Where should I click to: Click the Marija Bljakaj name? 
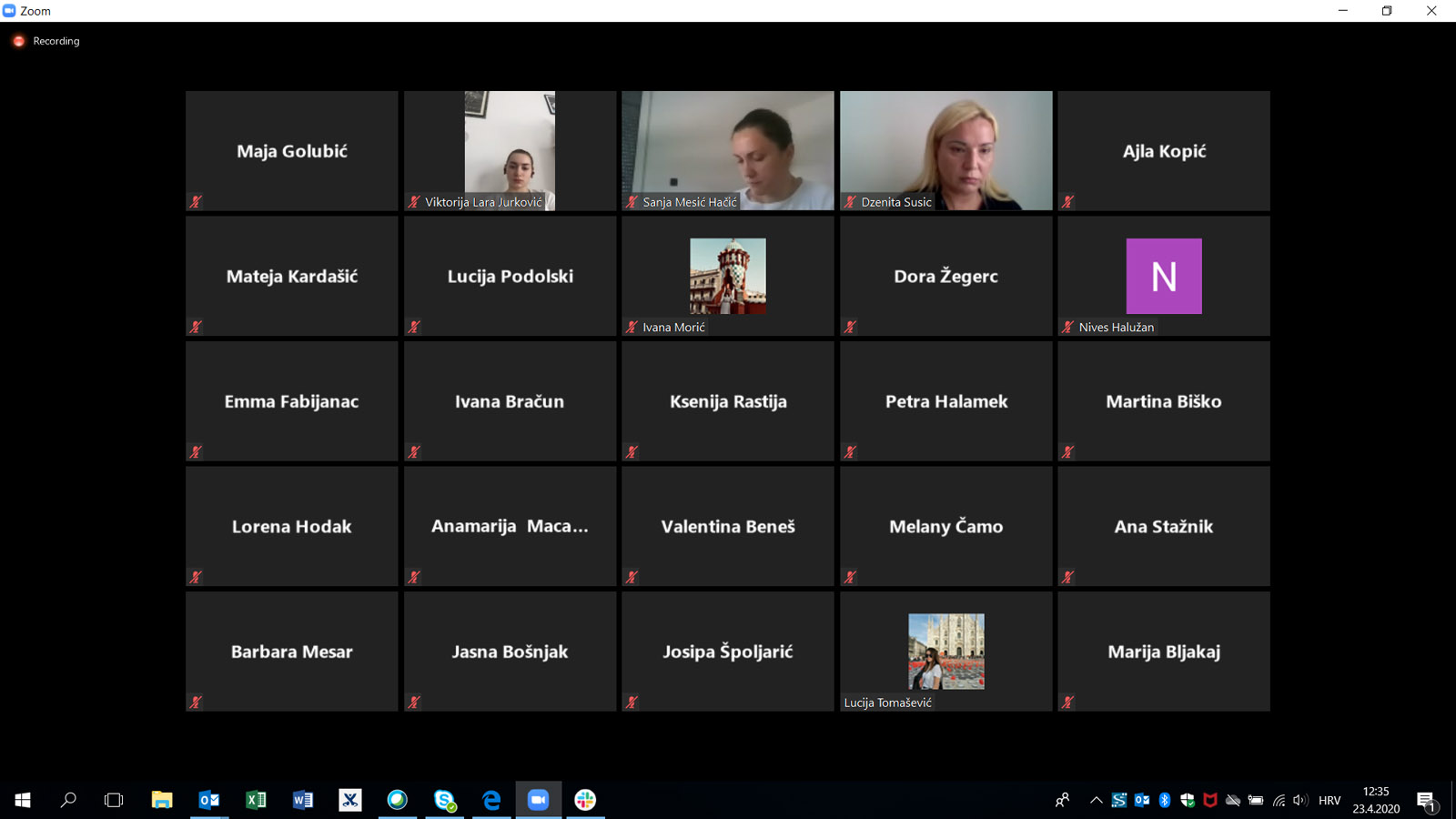tap(1164, 652)
